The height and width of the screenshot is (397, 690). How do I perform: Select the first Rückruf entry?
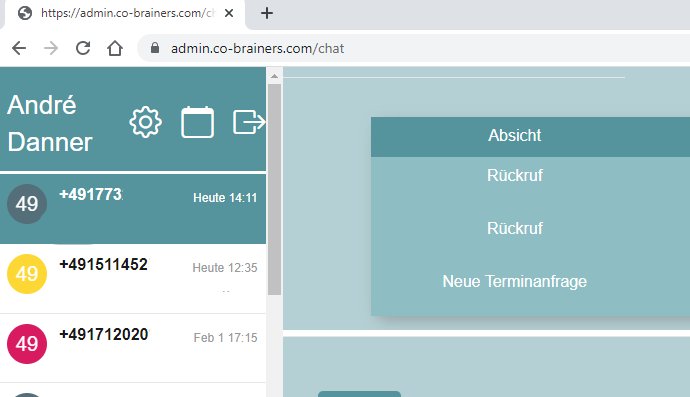[x=514, y=176]
